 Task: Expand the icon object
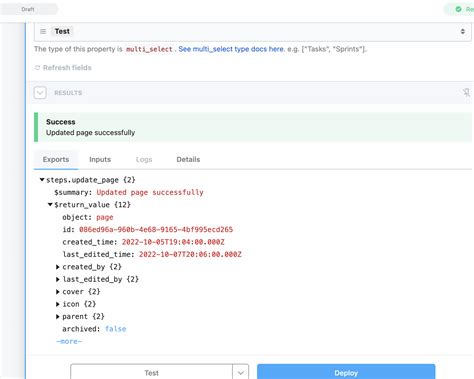(x=58, y=304)
